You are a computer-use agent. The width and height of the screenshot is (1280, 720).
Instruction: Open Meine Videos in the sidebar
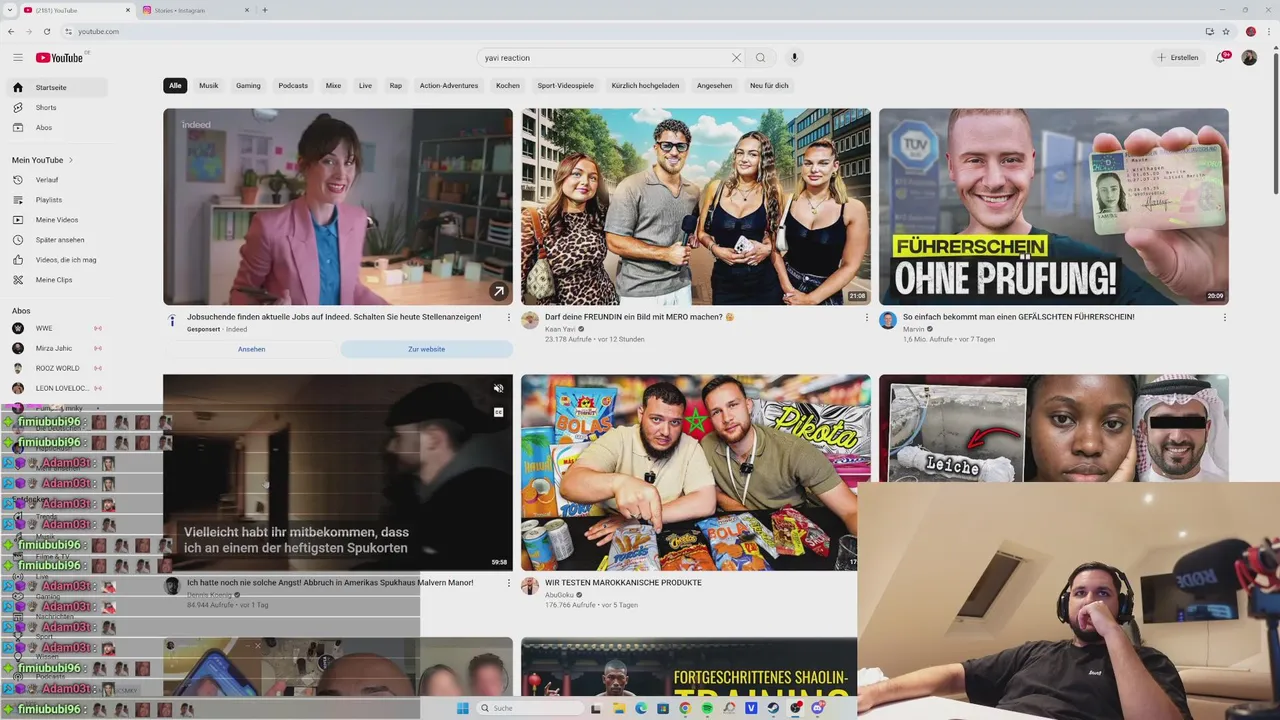tap(58, 220)
